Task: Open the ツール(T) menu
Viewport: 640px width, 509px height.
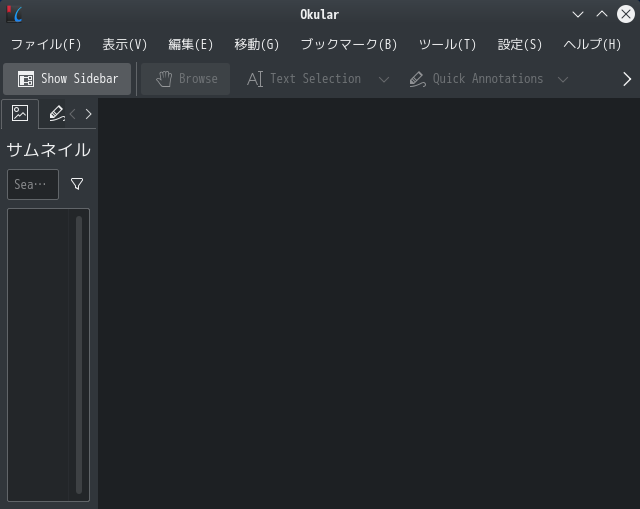Action: (x=447, y=44)
